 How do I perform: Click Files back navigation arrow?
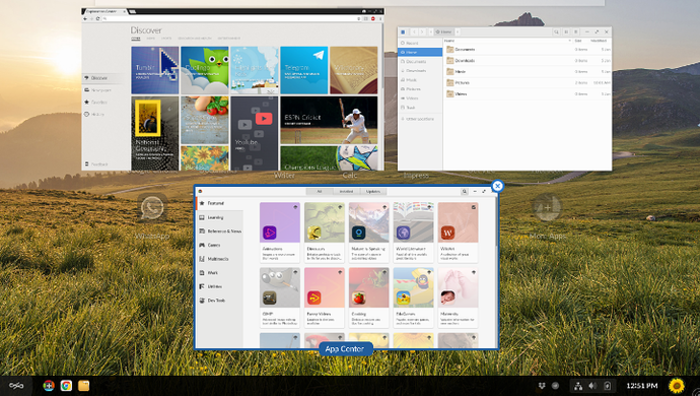pos(414,32)
